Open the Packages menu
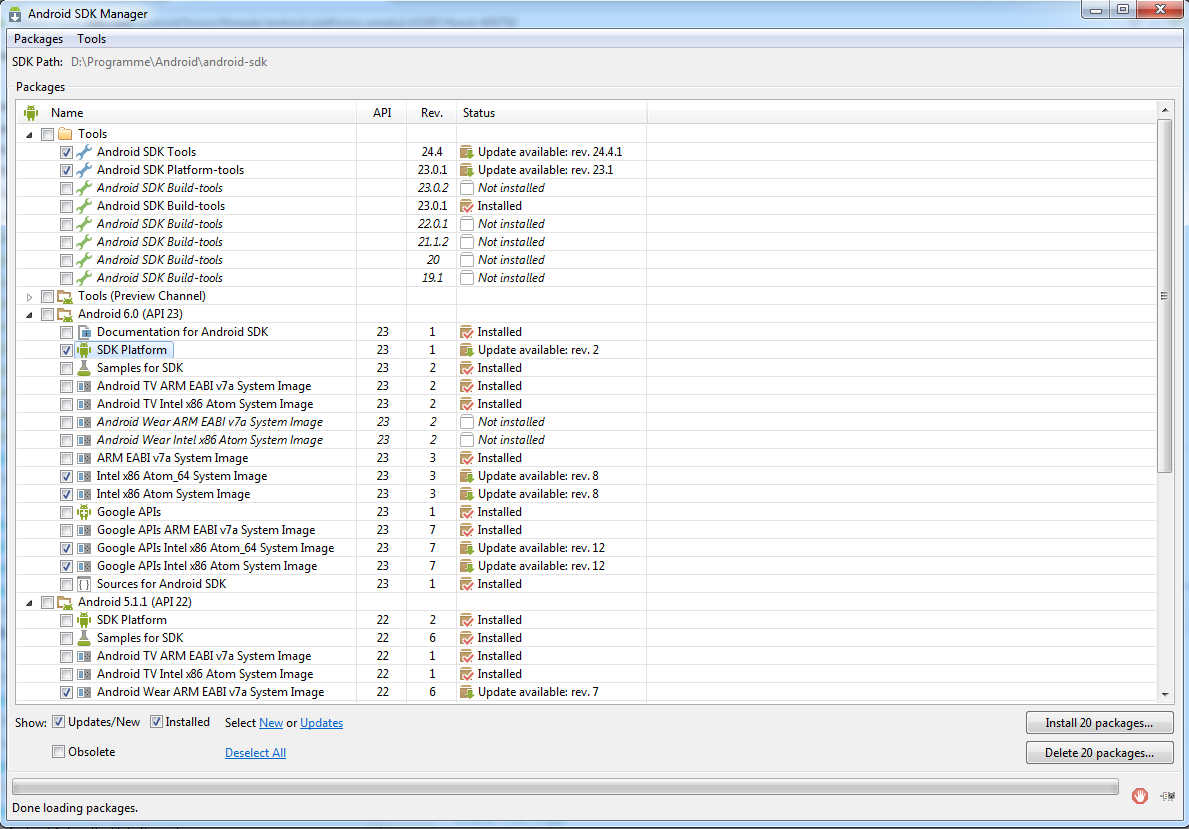Image resolution: width=1189 pixels, height=829 pixels. (x=37, y=38)
